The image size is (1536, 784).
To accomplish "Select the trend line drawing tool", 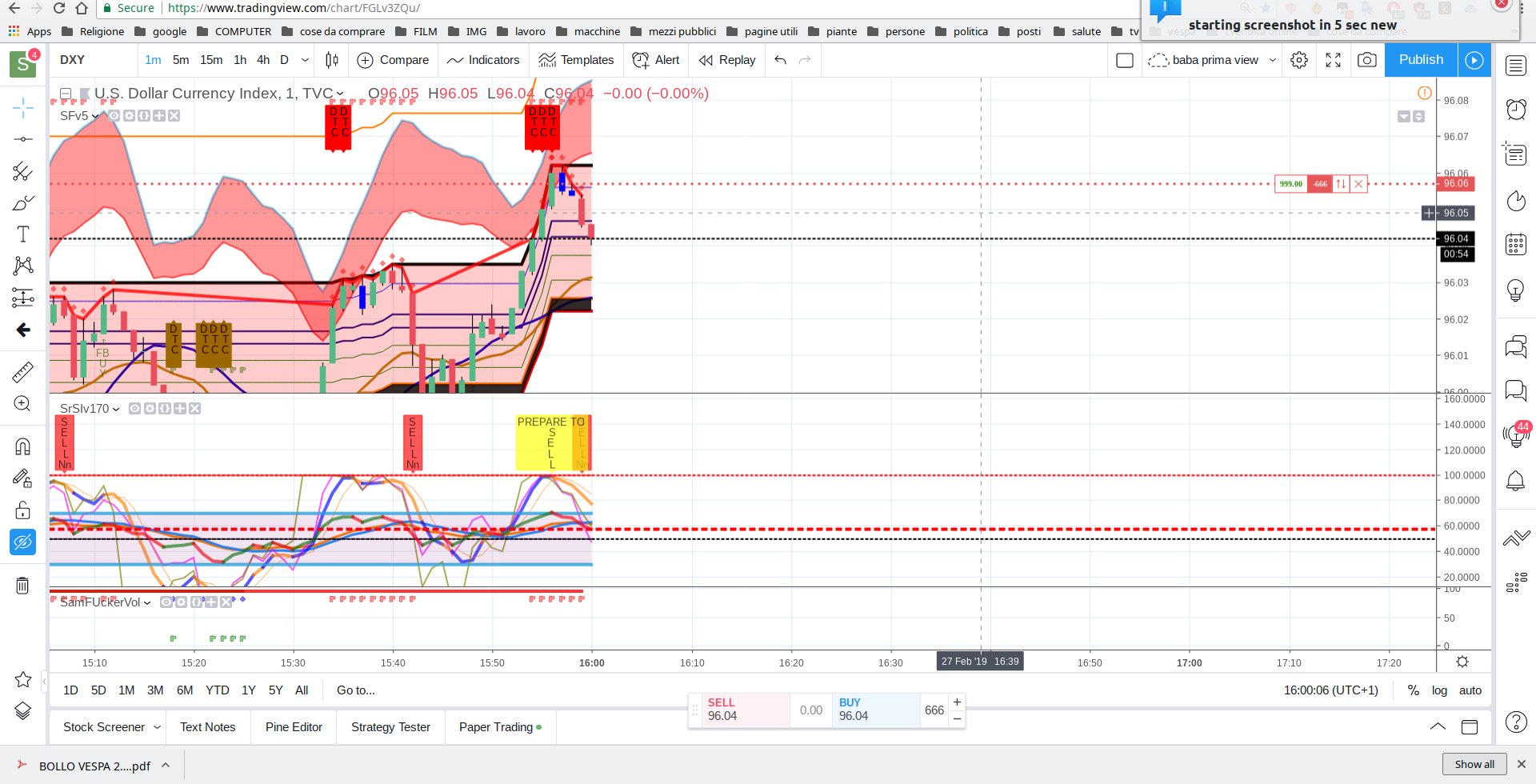I will 23,139.
